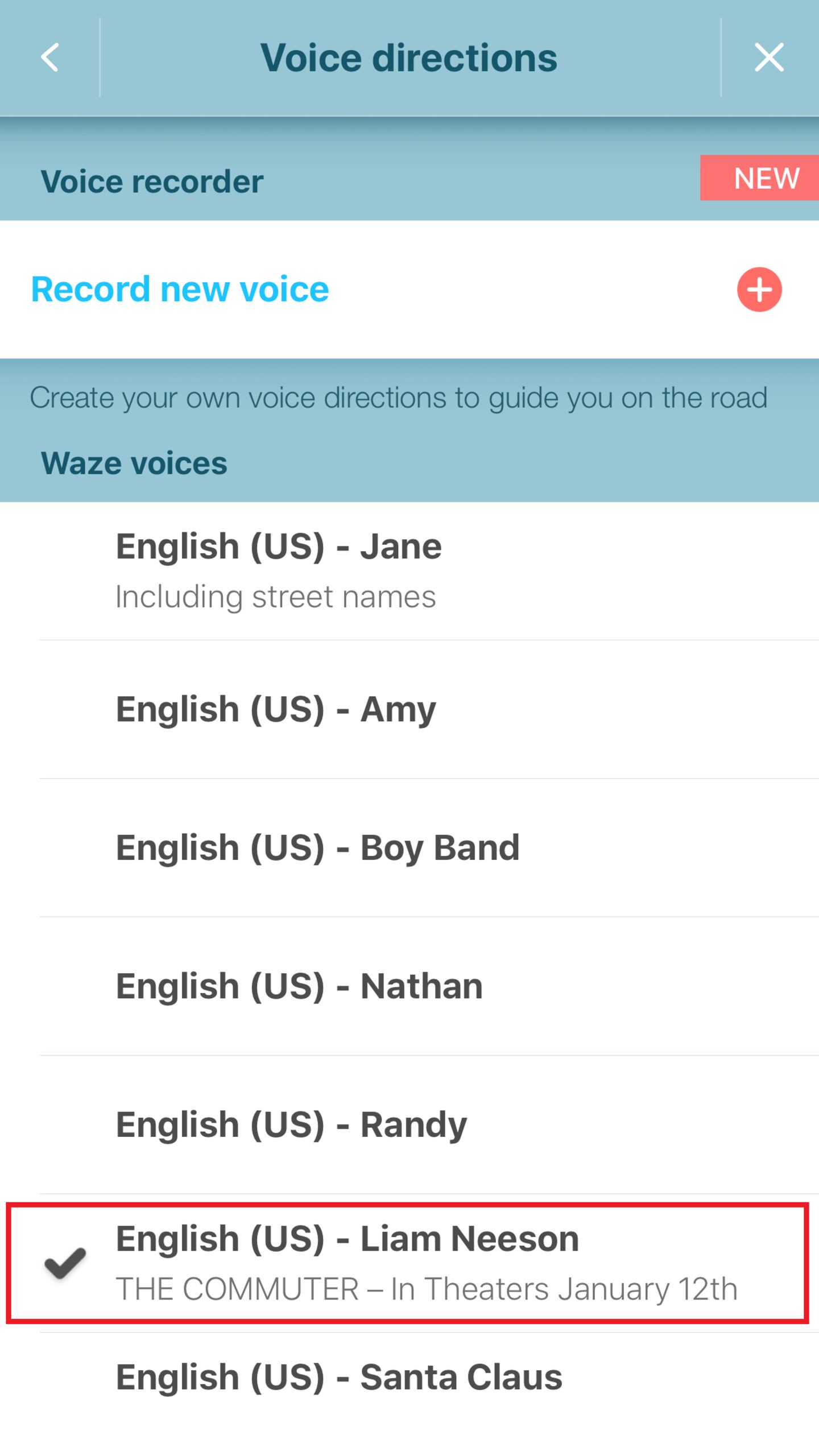Tap the Voice directions title
Image resolution: width=819 pixels, height=1456 pixels.
coord(408,57)
